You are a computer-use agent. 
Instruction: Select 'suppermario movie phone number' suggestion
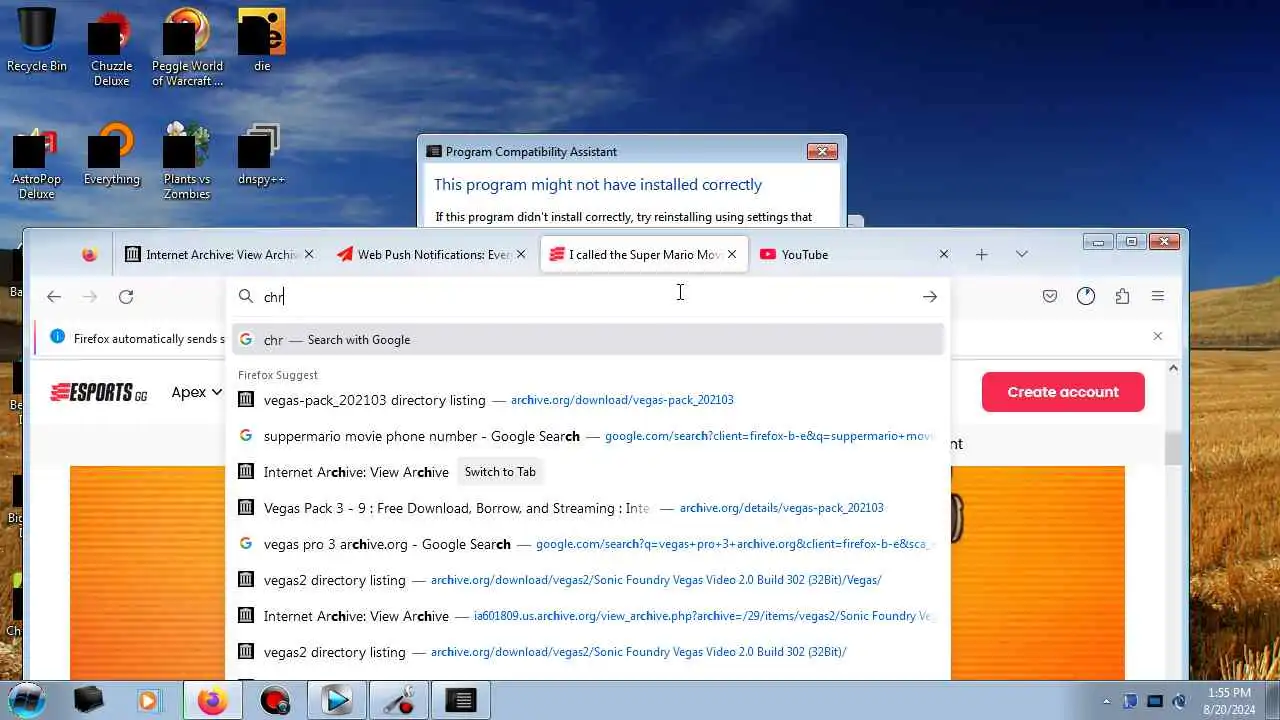[x=588, y=436]
